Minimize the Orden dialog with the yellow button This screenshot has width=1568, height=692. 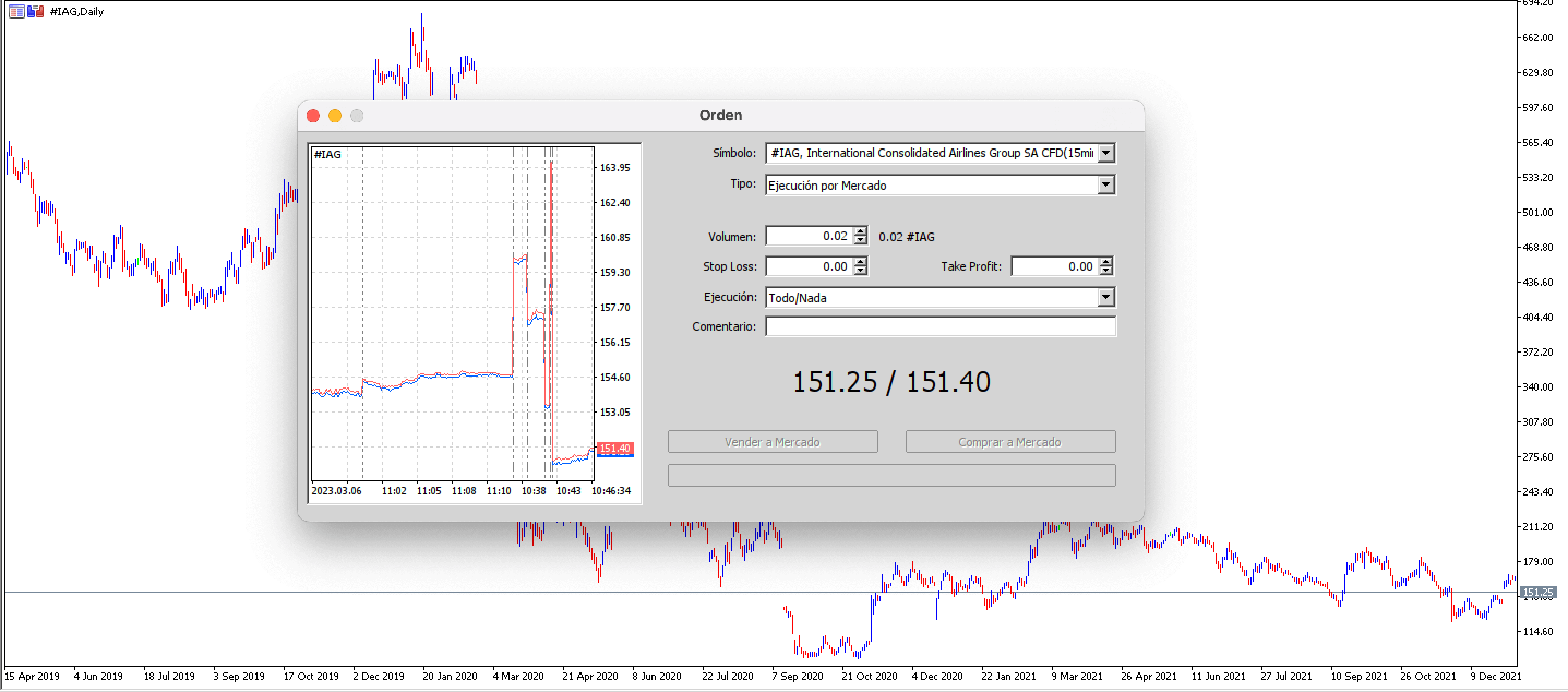point(335,116)
